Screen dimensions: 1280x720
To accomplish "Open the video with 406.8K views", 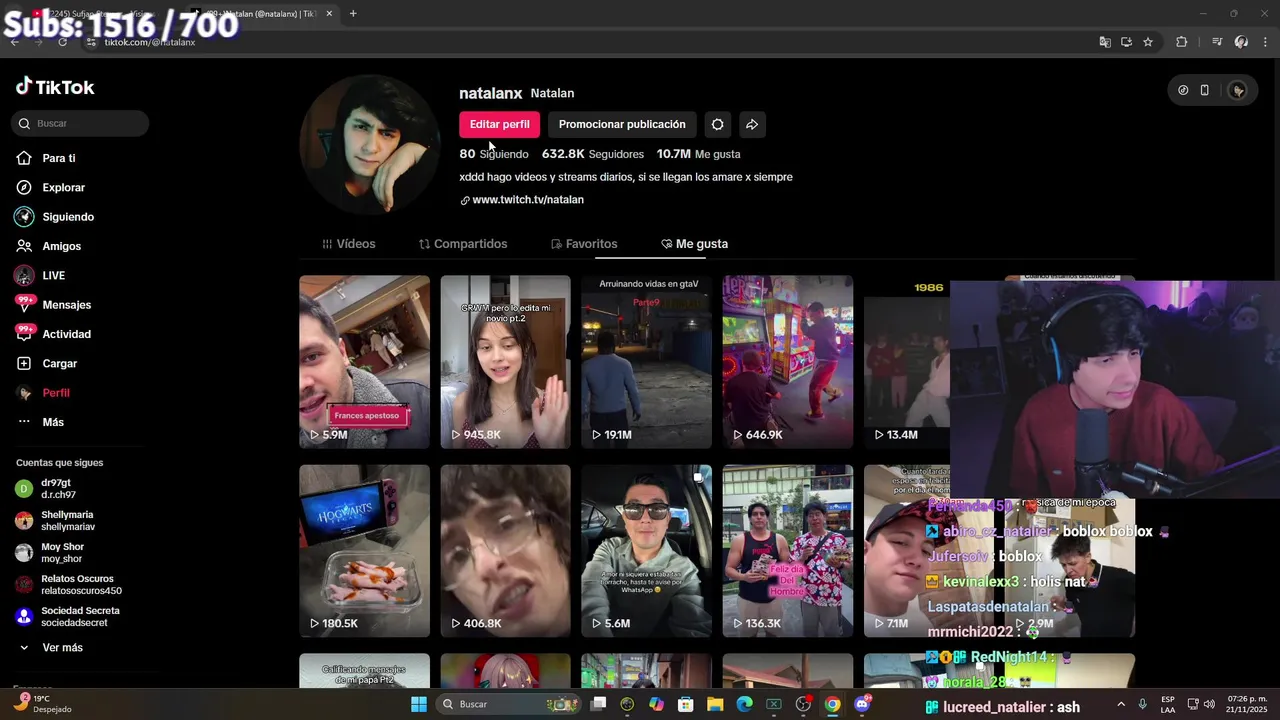I will point(505,551).
